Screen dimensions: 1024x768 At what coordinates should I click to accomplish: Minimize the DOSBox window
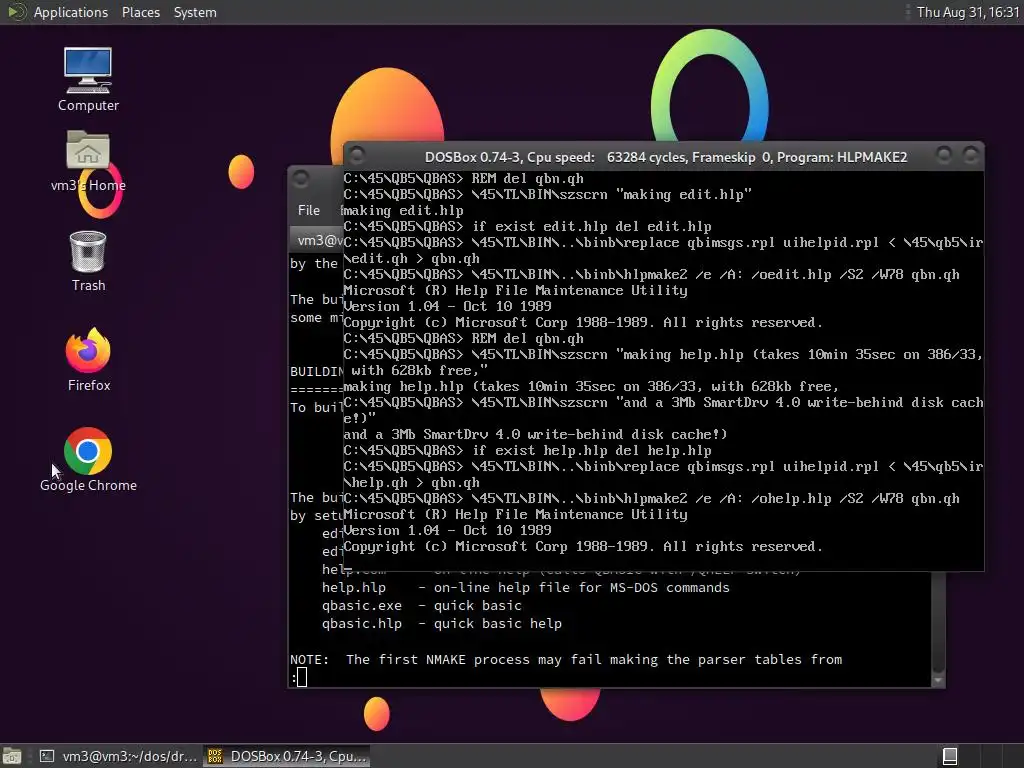click(x=944, y=155)
